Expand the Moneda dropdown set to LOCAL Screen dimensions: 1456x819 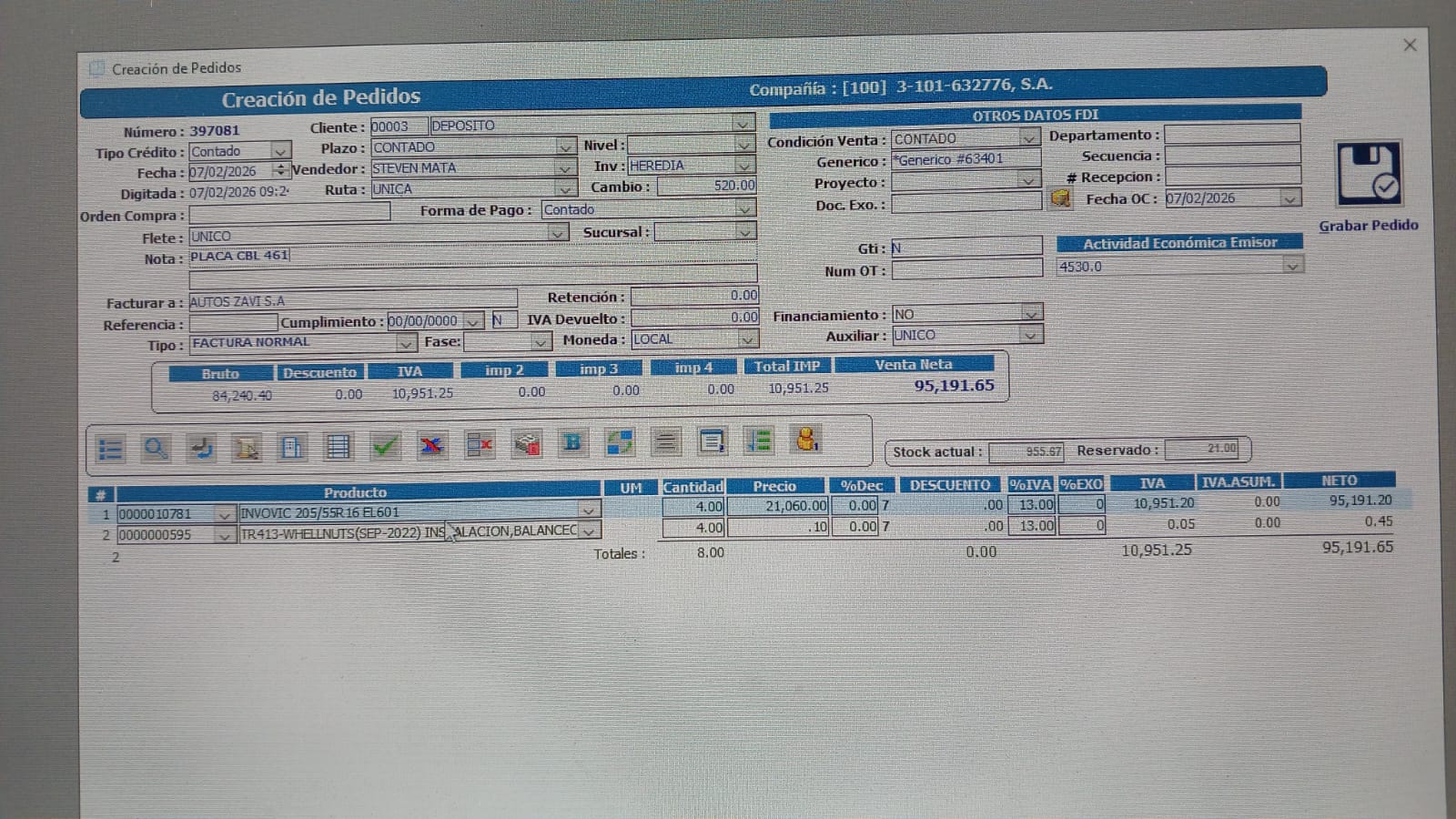point(747,339)
